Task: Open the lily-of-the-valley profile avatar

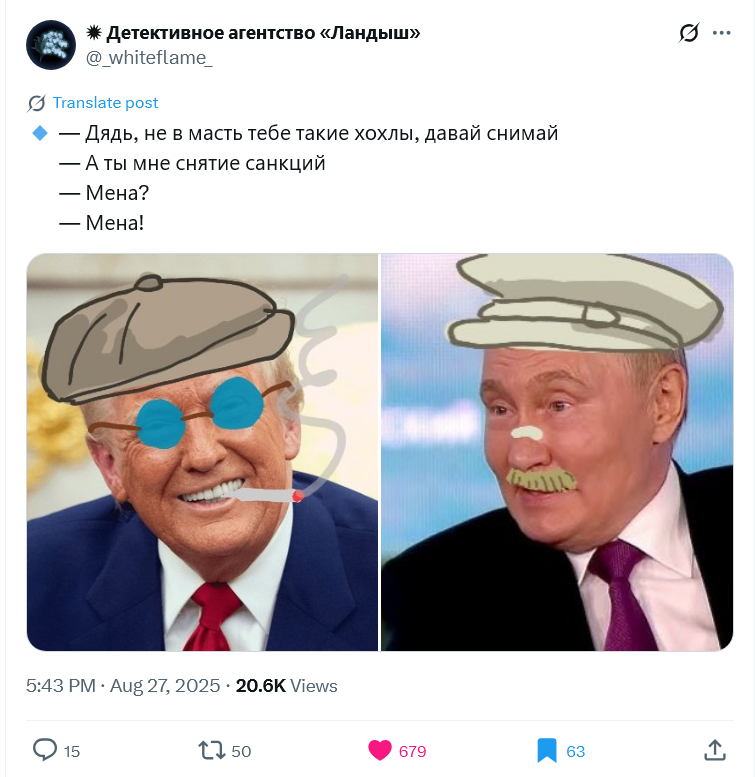Action: 51,45
